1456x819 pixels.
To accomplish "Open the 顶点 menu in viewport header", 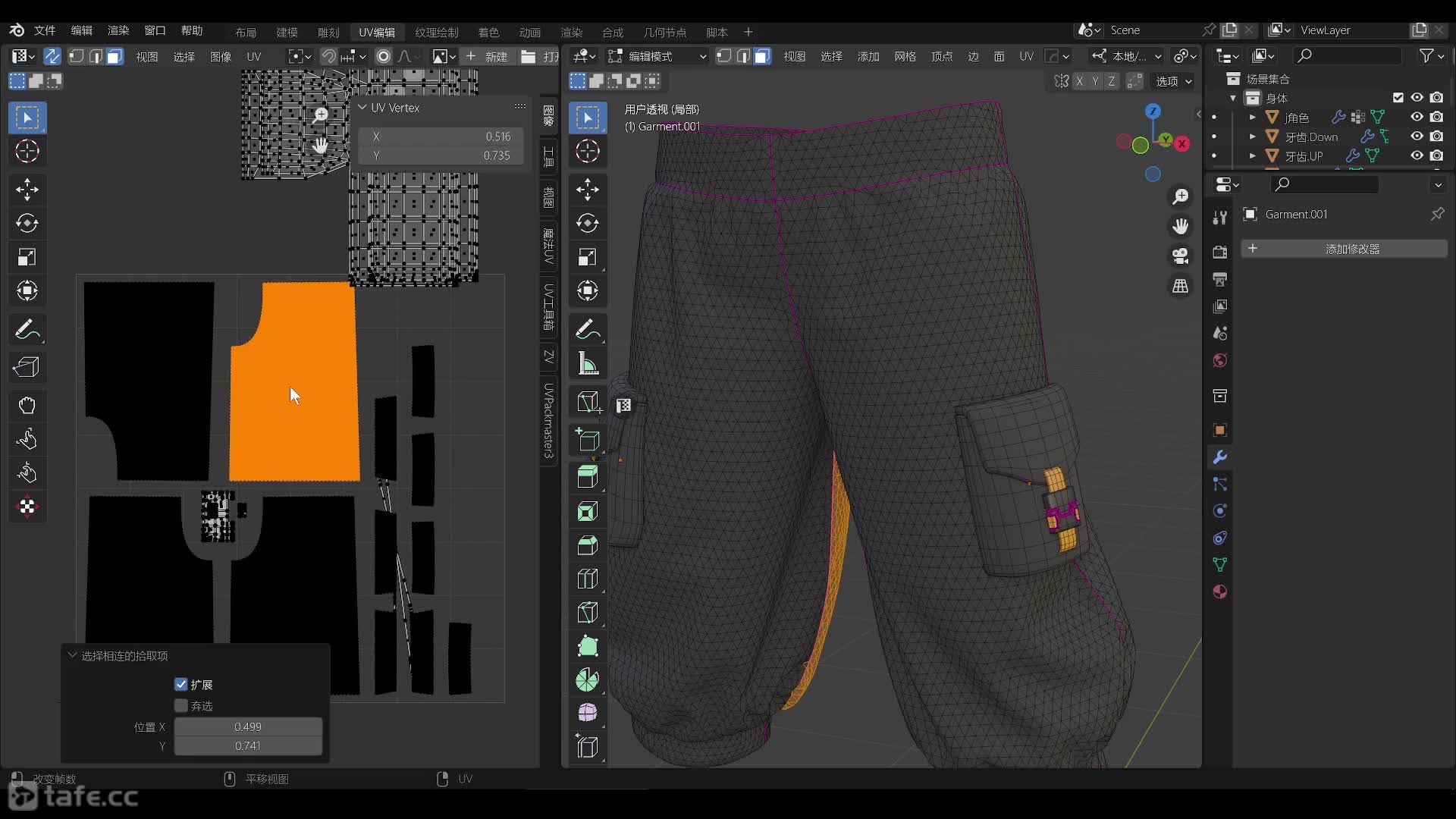I will point(942,56).
